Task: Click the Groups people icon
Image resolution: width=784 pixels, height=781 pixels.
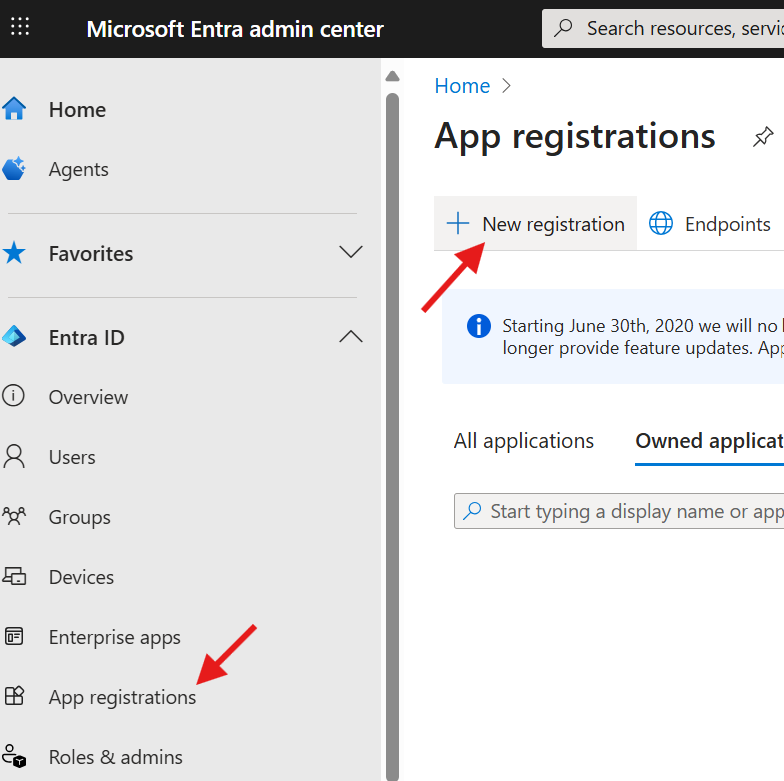Action: coord(14,517)
